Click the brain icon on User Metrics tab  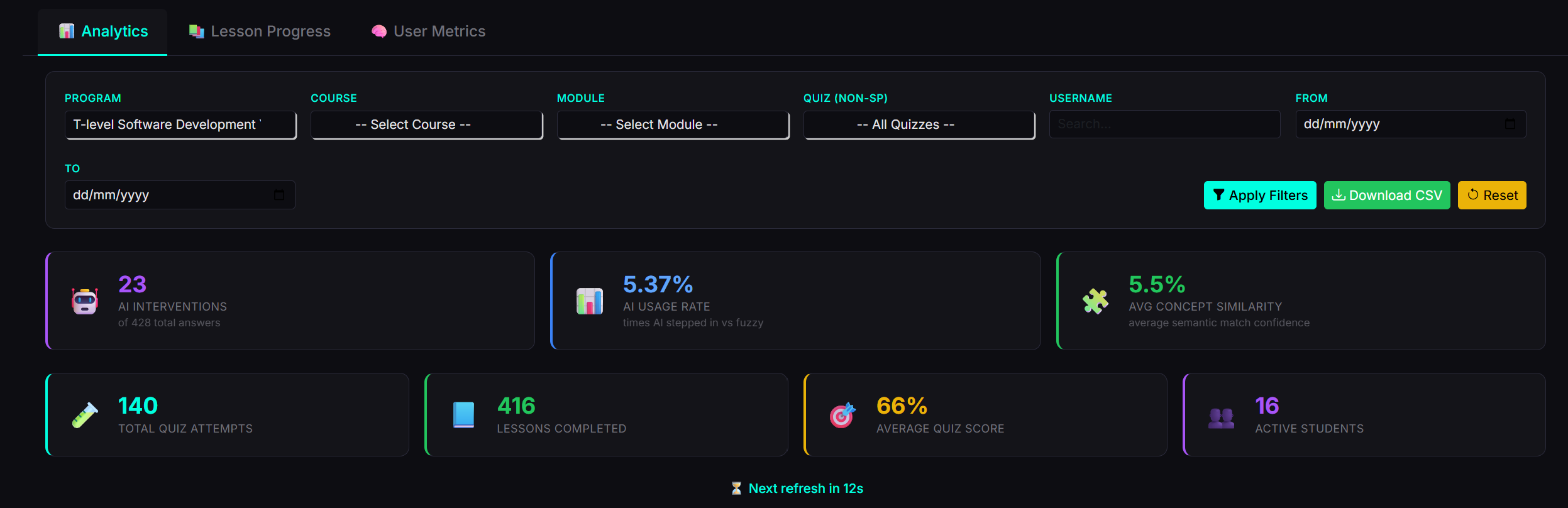click(379, 31)
